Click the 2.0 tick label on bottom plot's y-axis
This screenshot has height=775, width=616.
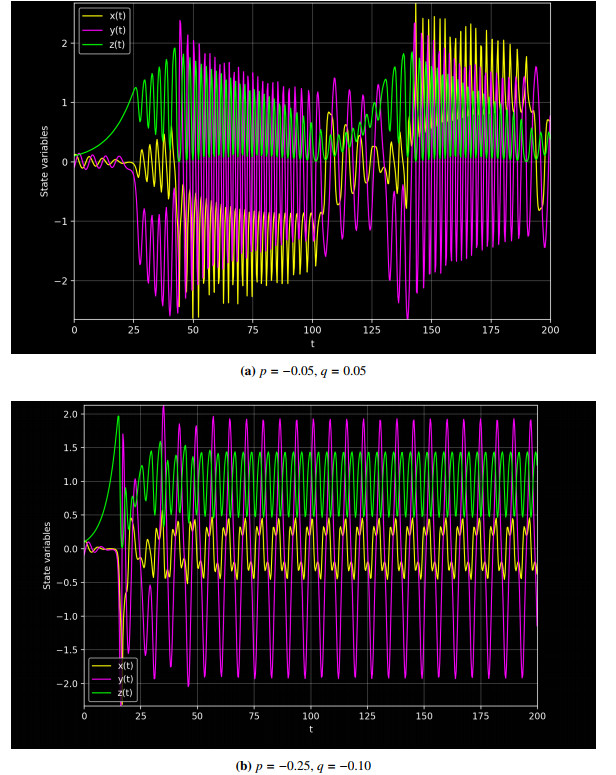click(x=68, y=414)
